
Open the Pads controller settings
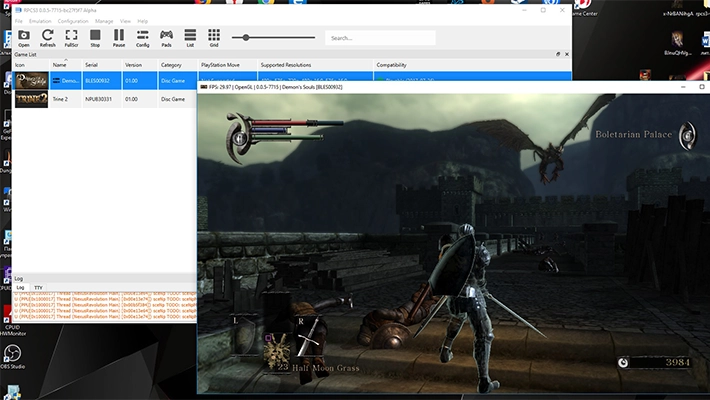point(166,38)
